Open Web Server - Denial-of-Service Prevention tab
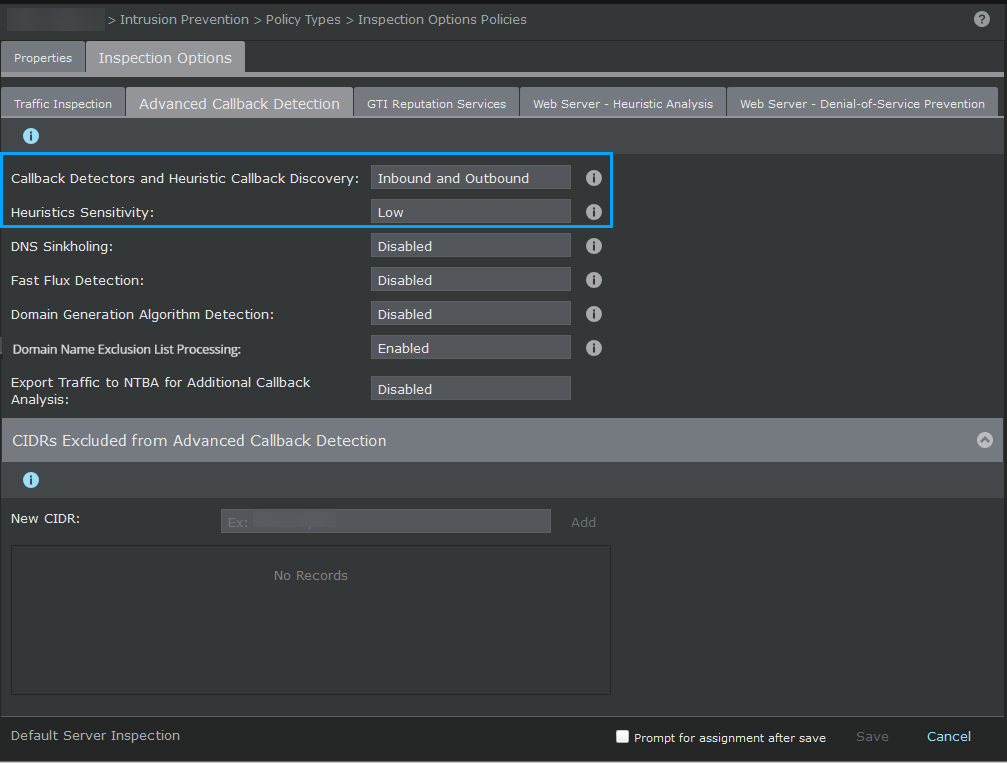The width and height of the screenshot is (1007, 763). [862, 103]
